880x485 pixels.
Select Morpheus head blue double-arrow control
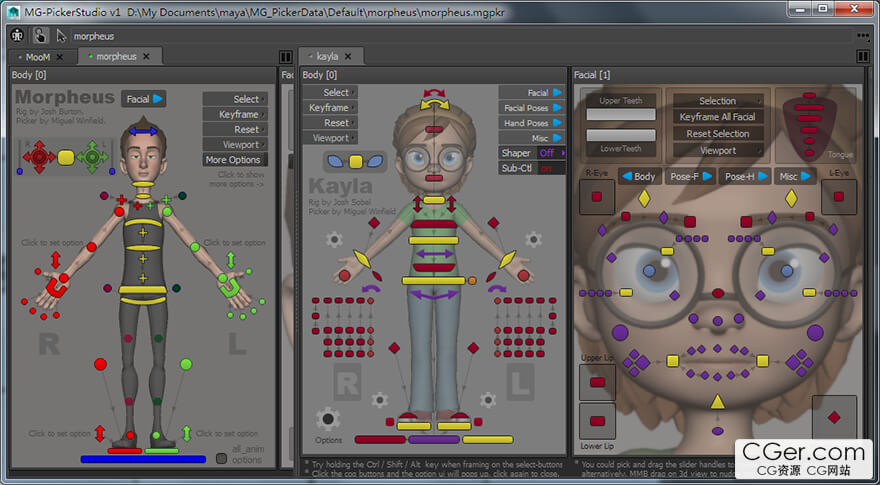click(x=143, y=131)
